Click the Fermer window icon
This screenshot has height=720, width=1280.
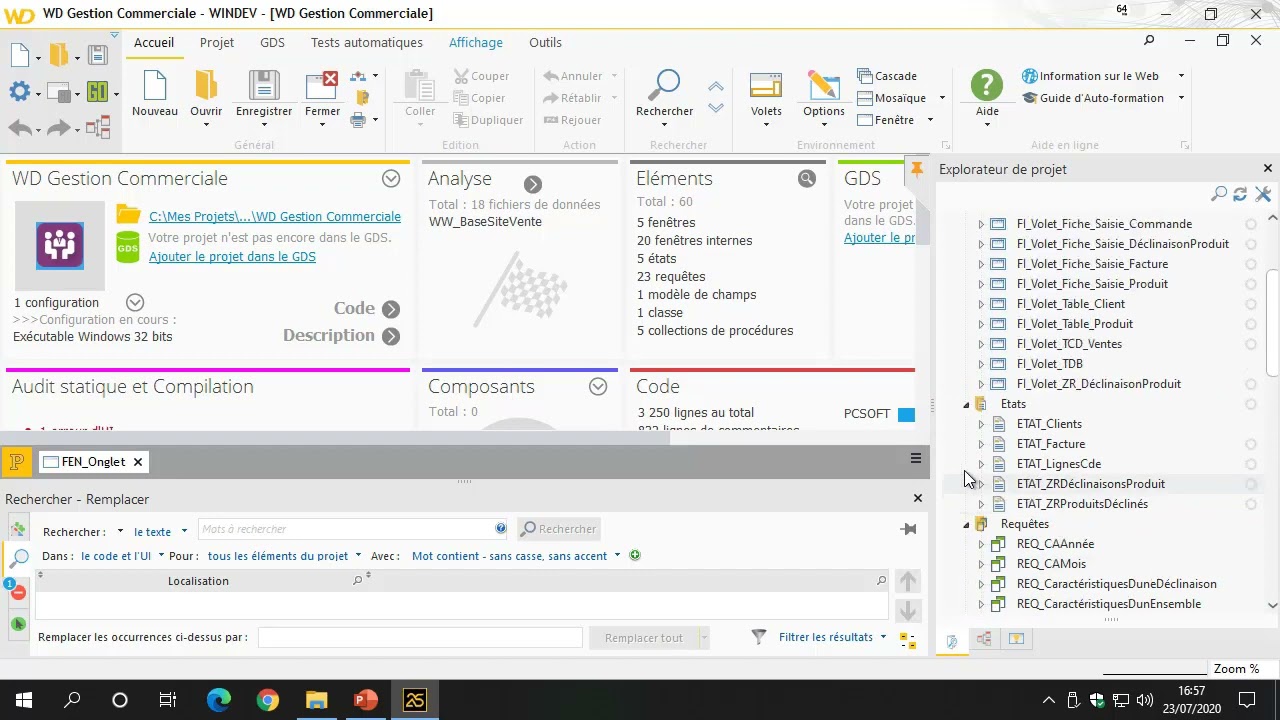pos(322,86)
